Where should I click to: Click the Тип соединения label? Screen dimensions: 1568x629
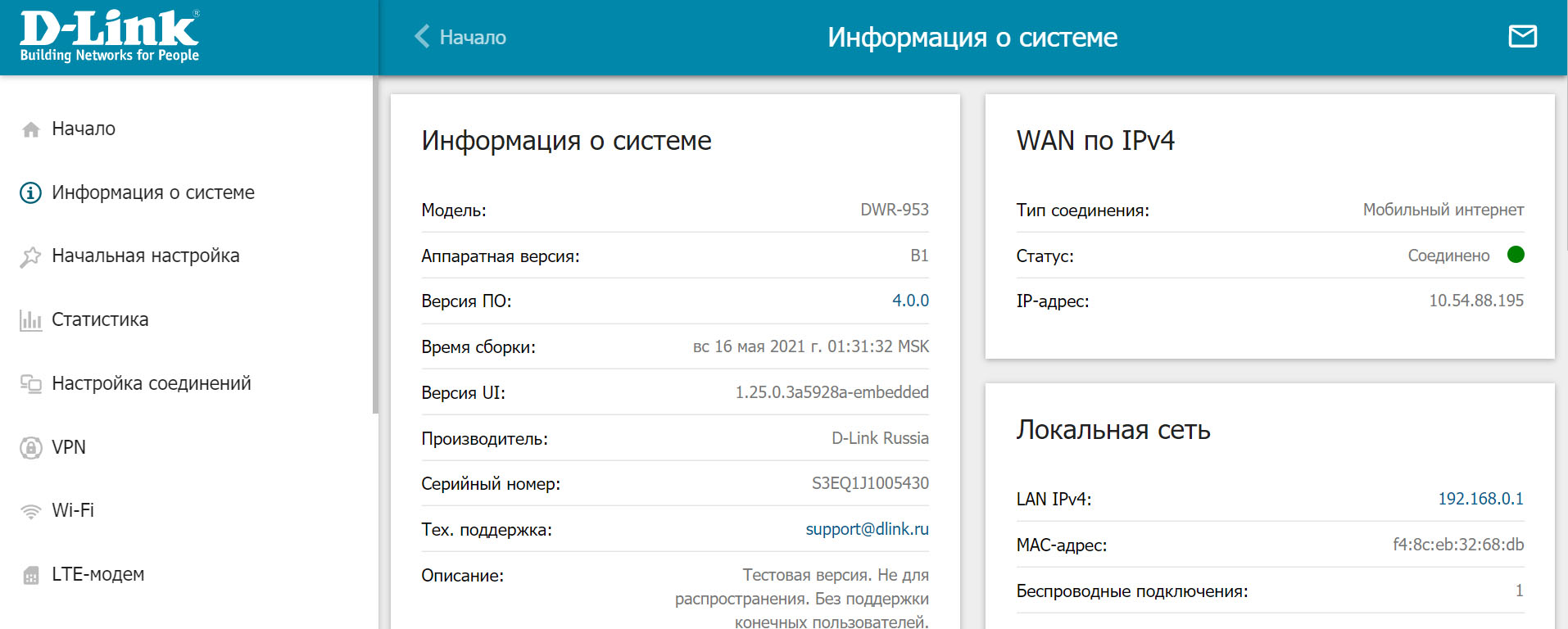(x=1082, y=210)
